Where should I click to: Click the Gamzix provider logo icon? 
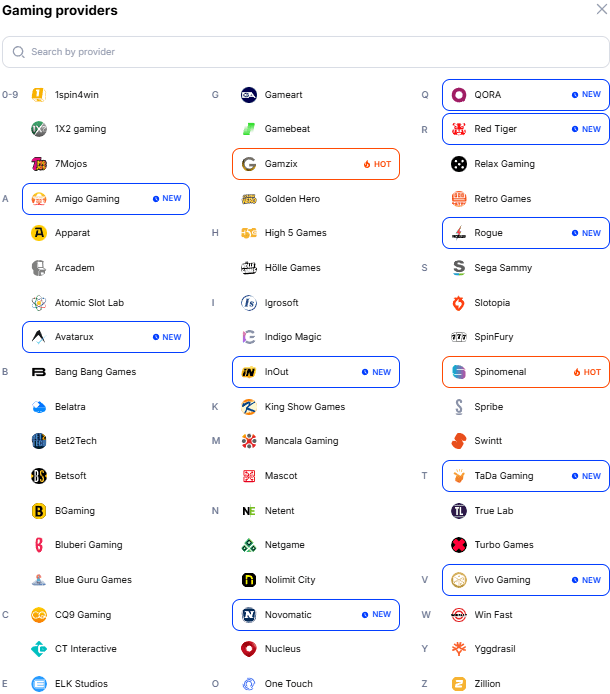pos(249,164)
